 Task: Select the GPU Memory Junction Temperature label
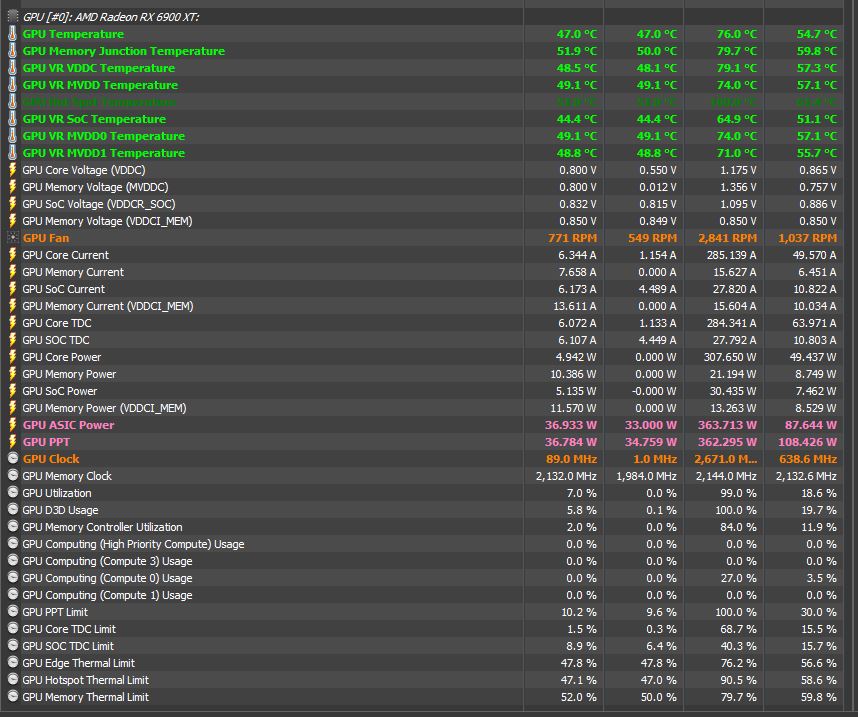(124, 51)
